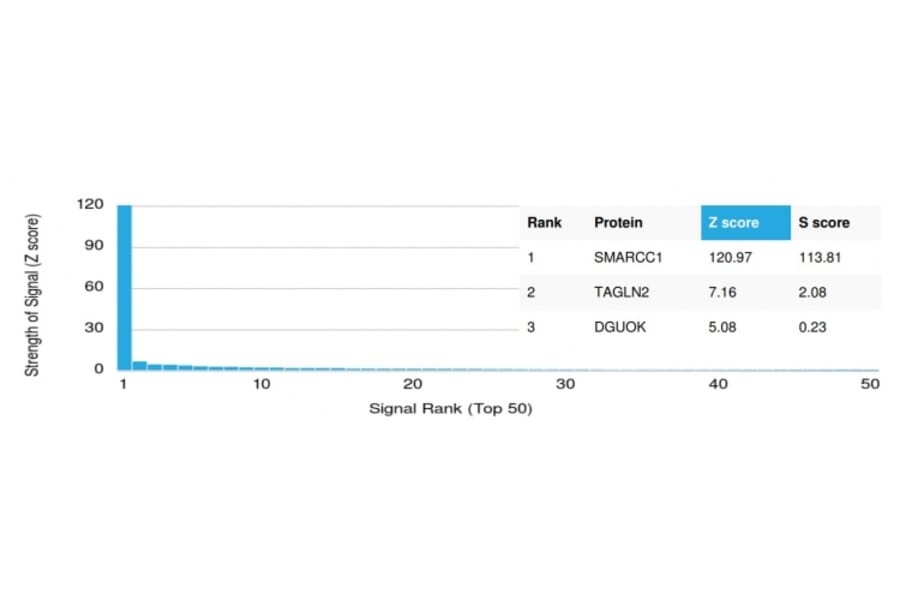Click the 120 tick on the vertical axis
Viewport: 900px width, 594px height.
click(x=90, y=204)
